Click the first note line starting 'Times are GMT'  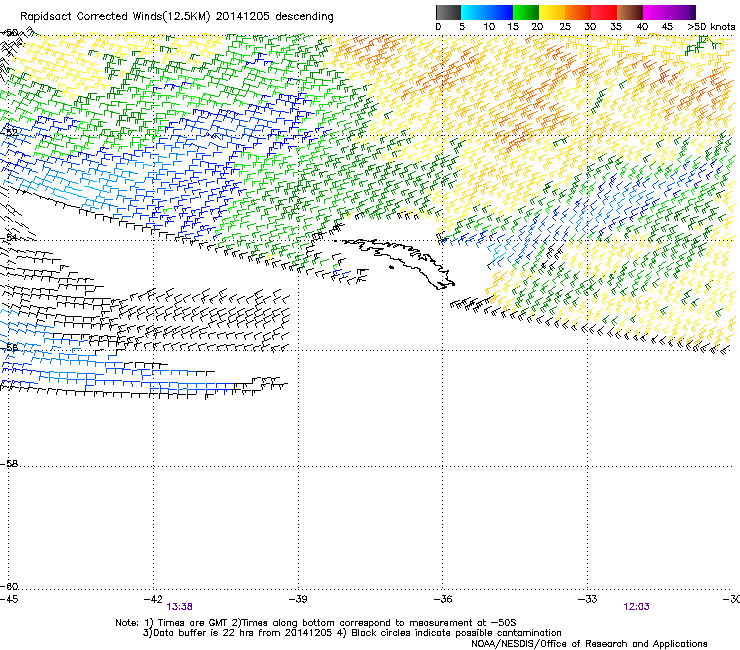pyautogui.click(x=316, y=623)
